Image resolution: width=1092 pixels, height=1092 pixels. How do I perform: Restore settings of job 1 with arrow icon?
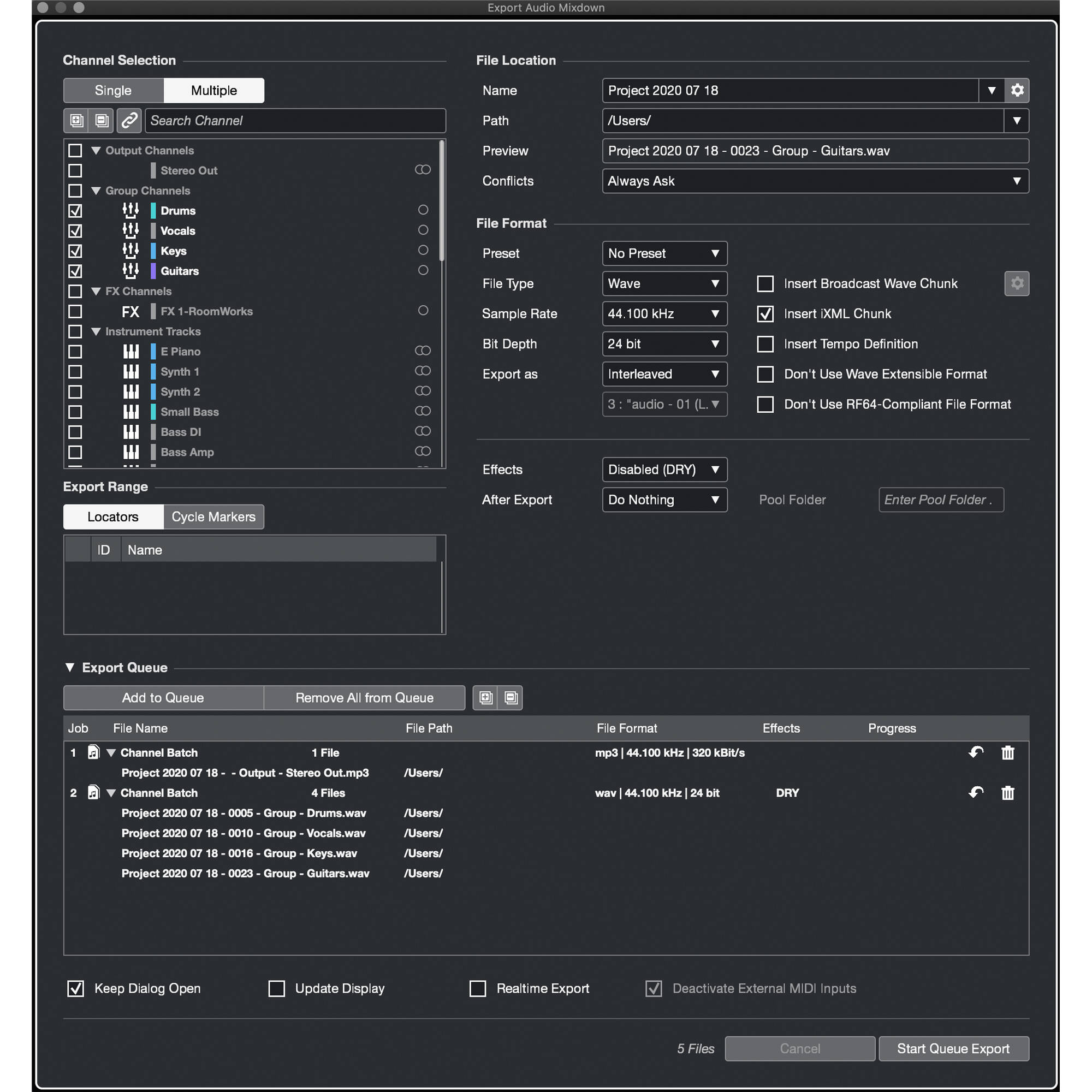pyautogui.click(x=976, y=752)
